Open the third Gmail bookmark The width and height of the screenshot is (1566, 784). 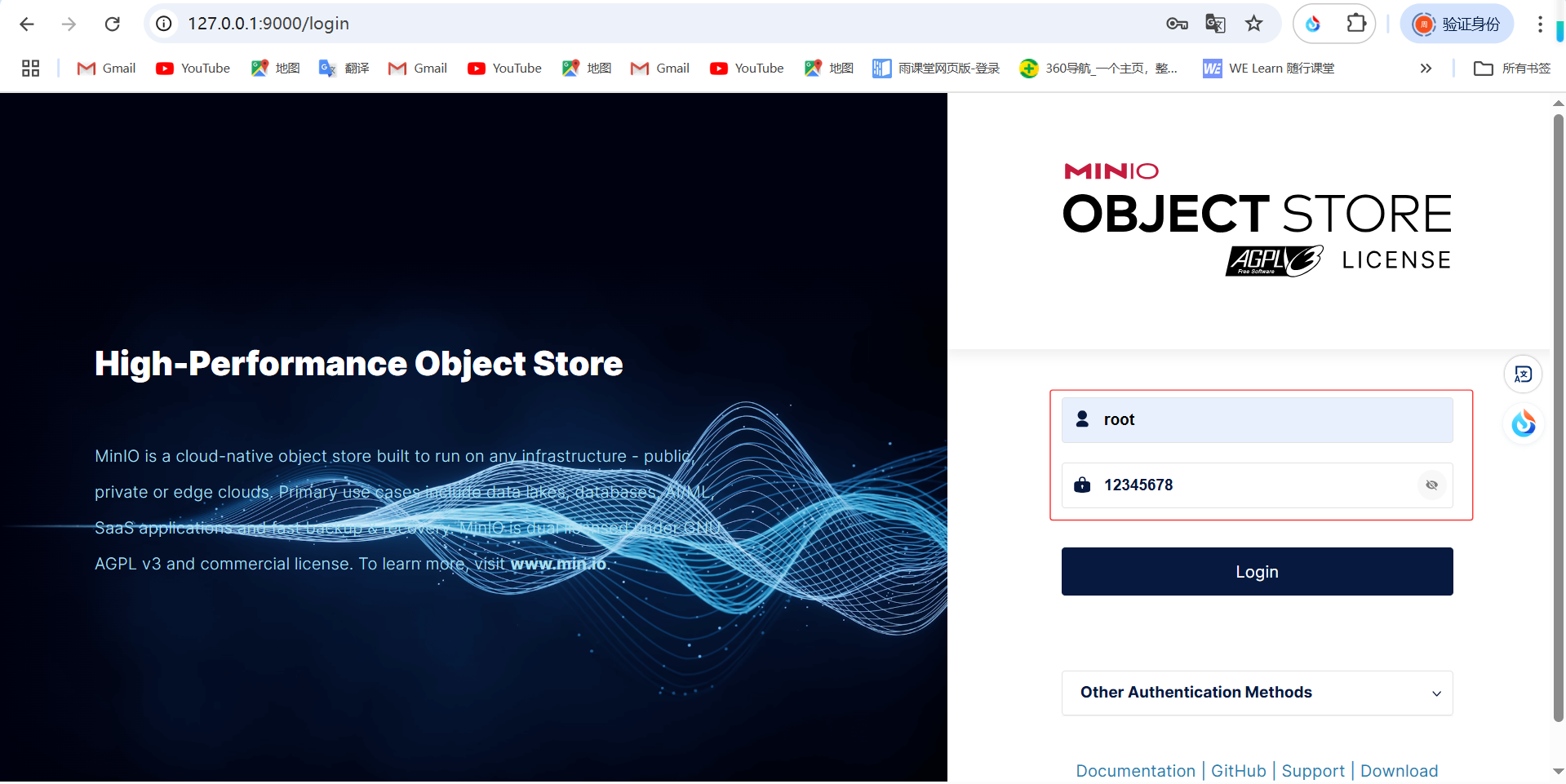[660, 69]
